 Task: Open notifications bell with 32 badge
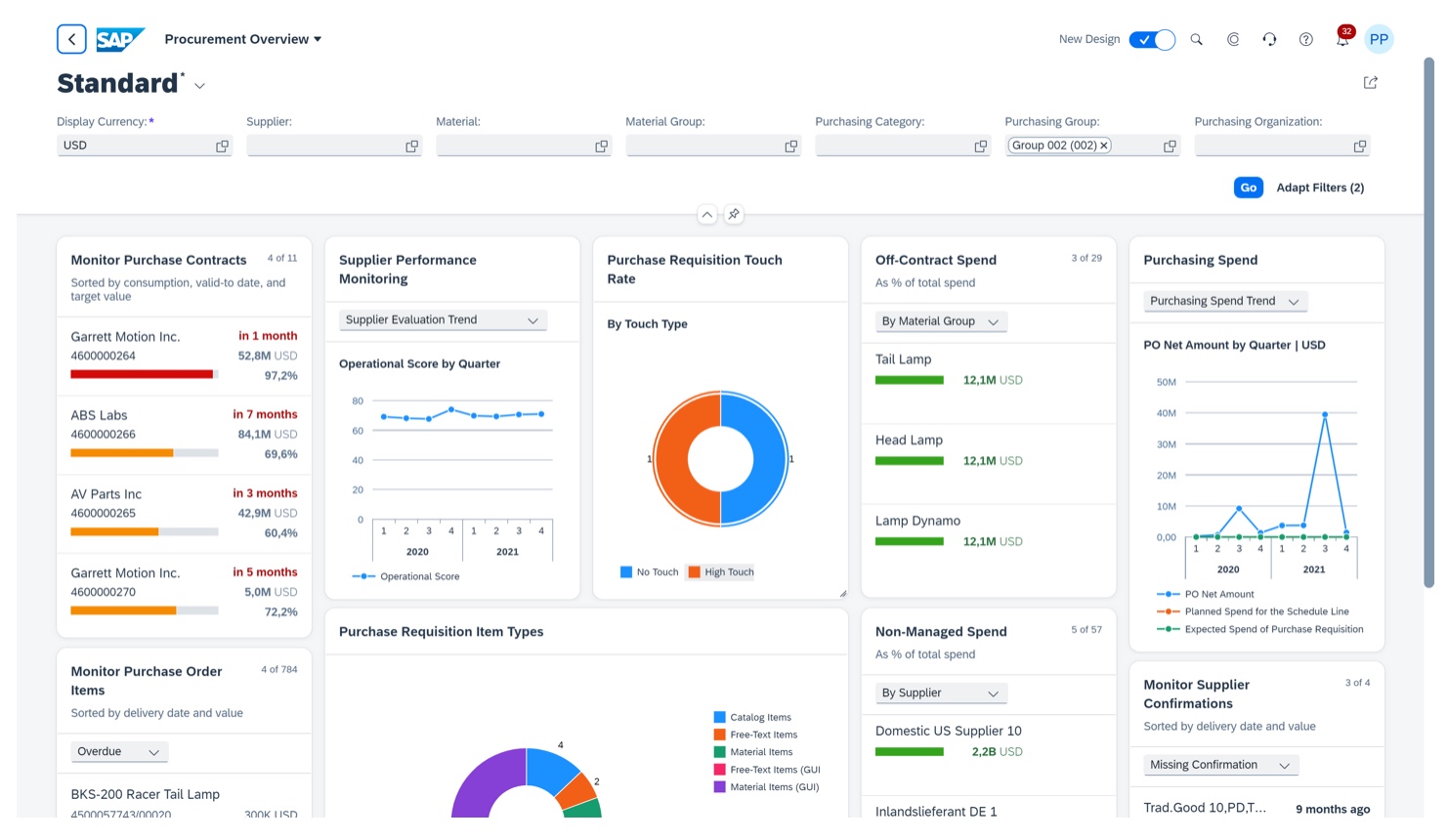1343,38
